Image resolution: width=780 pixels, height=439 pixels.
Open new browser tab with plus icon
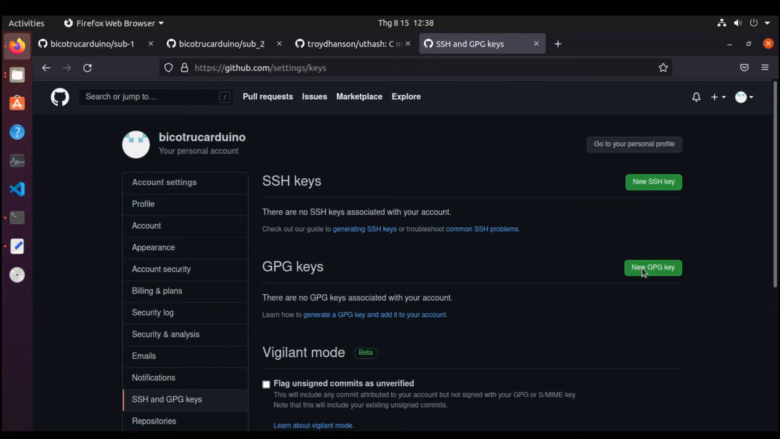click(558, 44)
